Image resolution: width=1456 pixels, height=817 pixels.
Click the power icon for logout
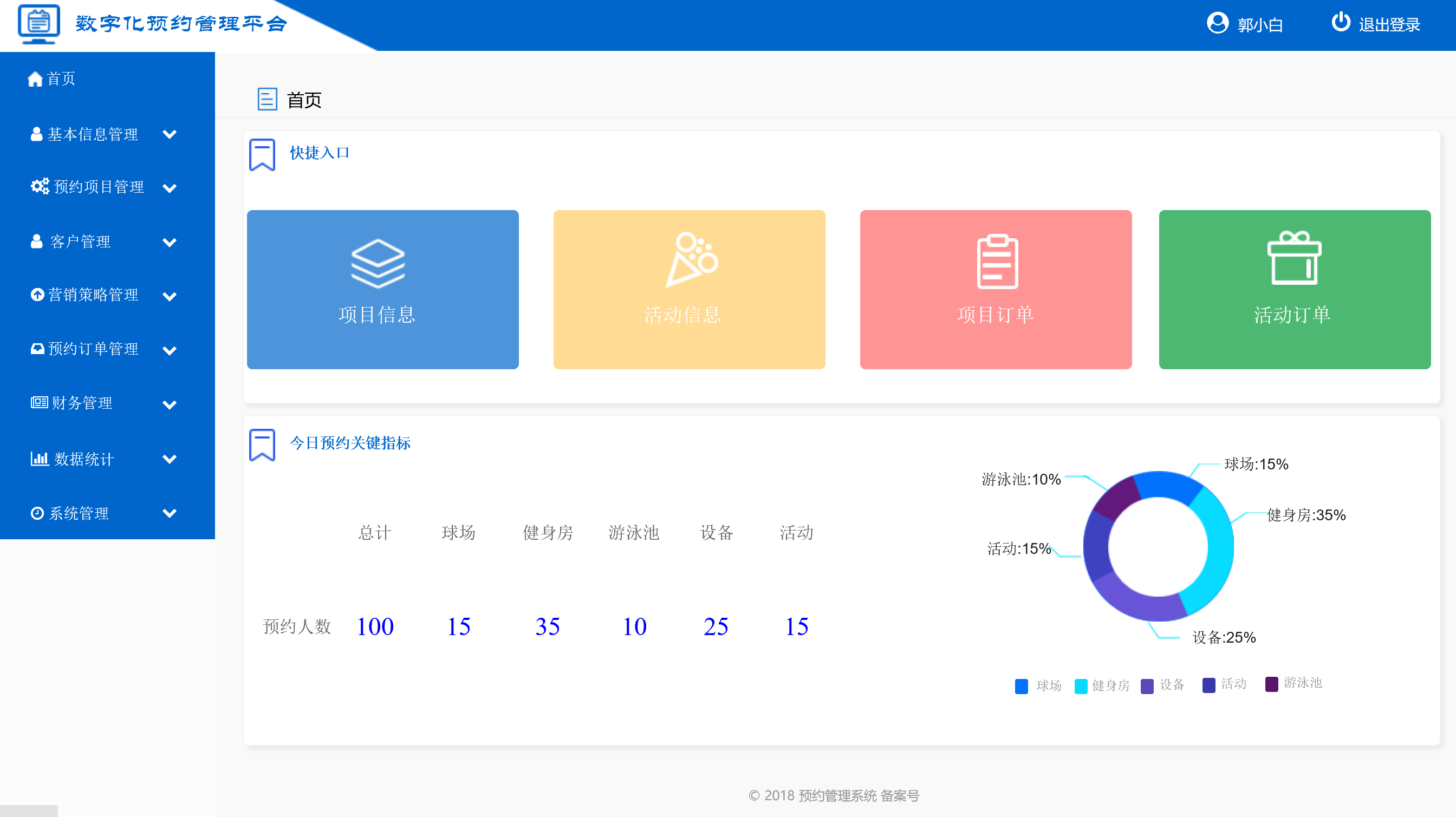tap(1341, 22)
